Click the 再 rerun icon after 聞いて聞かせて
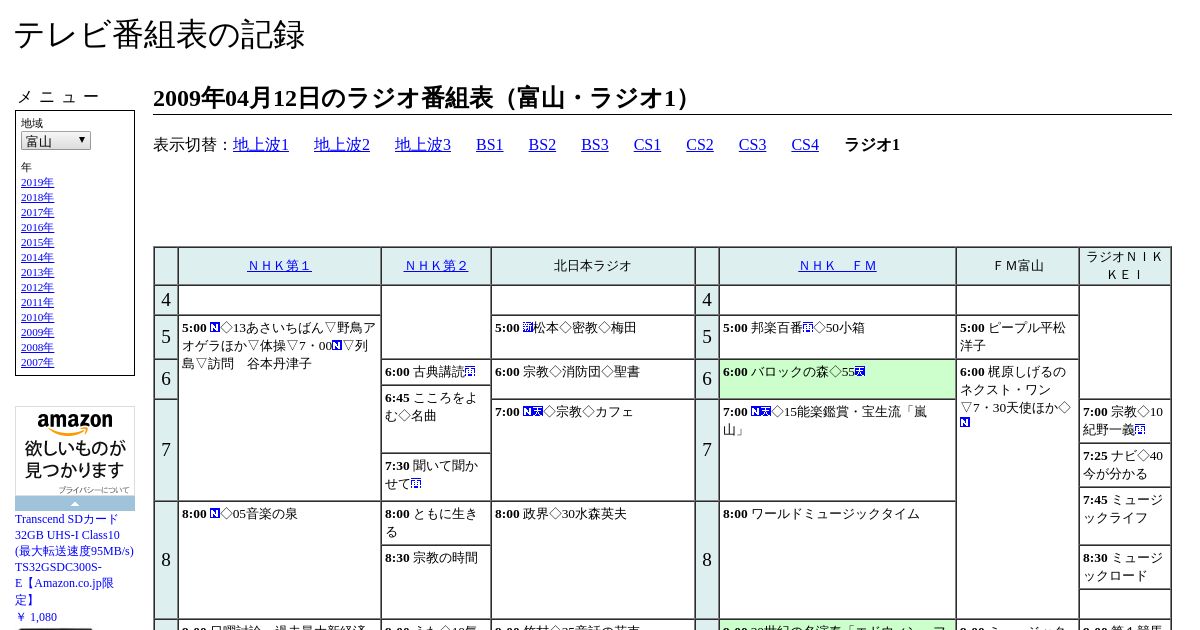This screenshot has width=1200, height=630. 416,484
